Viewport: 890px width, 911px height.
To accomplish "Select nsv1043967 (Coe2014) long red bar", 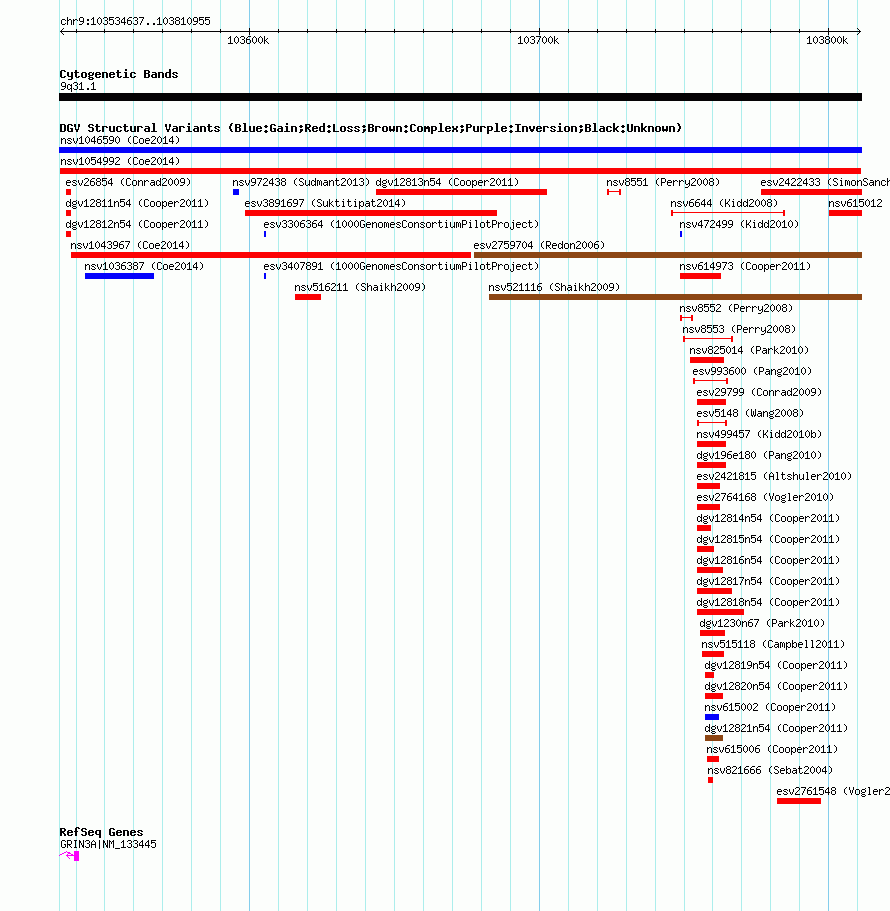I will tap(271, 255).
